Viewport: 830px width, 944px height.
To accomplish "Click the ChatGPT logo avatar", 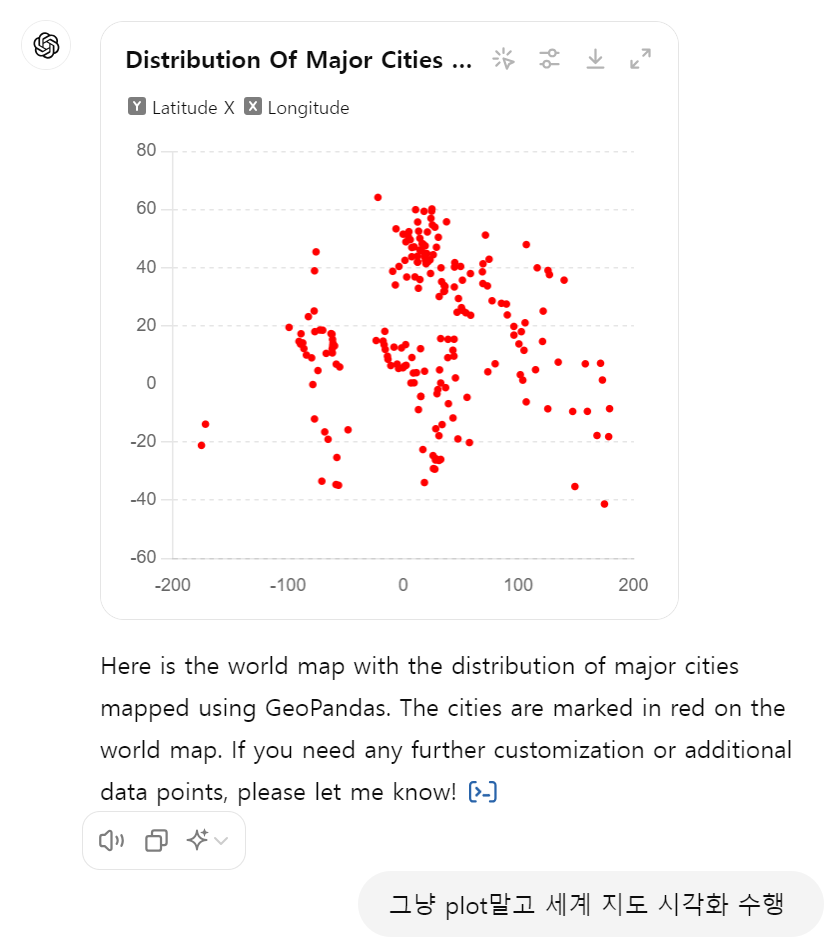I will click(x=46, y=46).
